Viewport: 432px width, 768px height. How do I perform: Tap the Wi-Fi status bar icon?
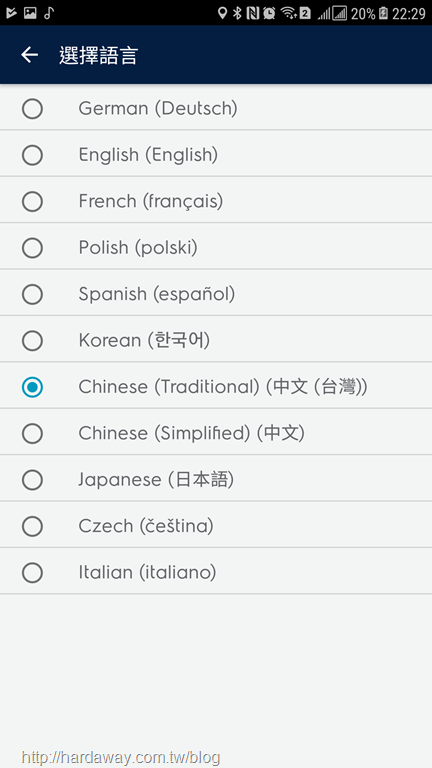(x=288, y=13)
